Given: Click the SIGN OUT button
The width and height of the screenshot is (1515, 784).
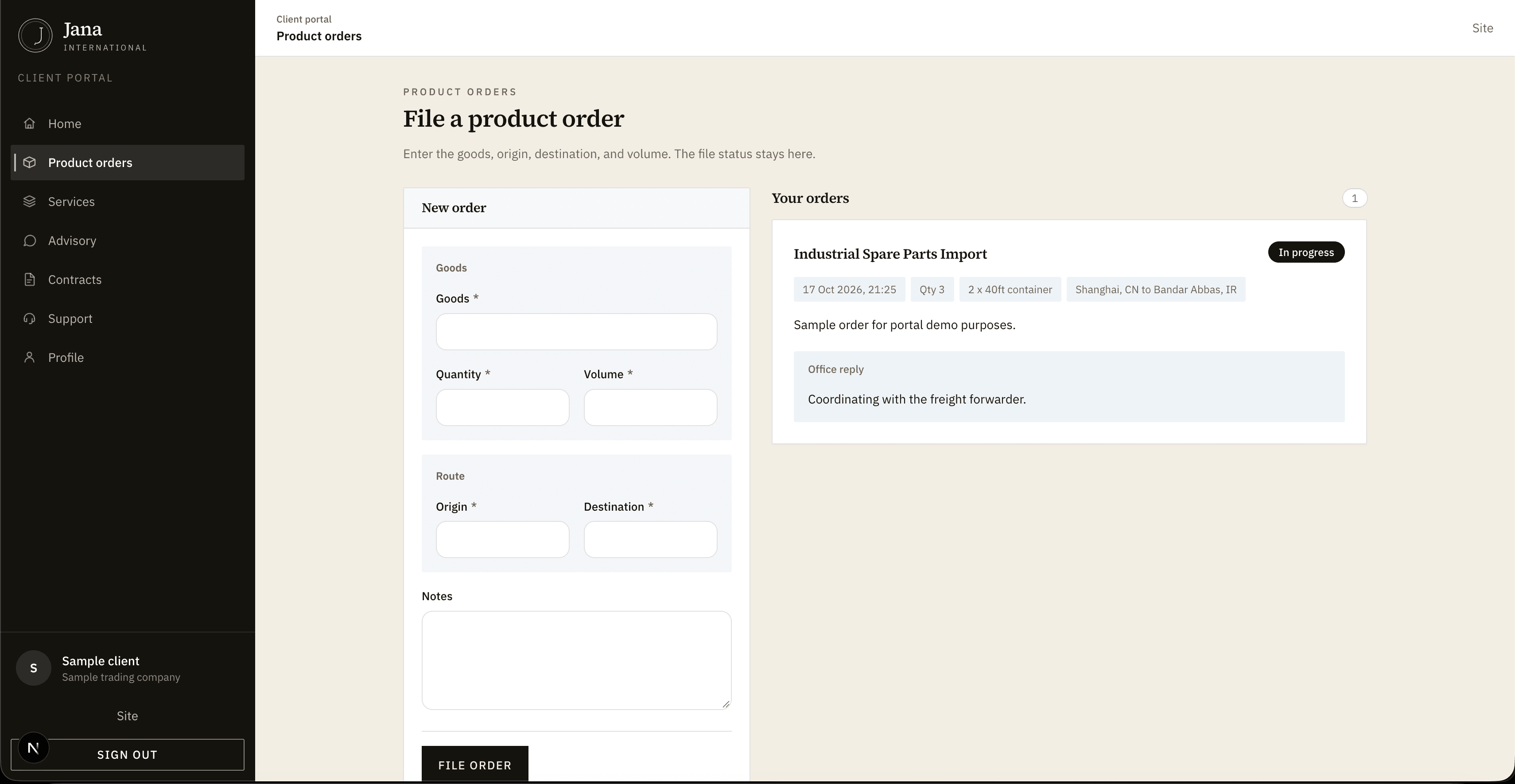Looking at the screenshot, I should pyautogui.click(x=128, y=755).
